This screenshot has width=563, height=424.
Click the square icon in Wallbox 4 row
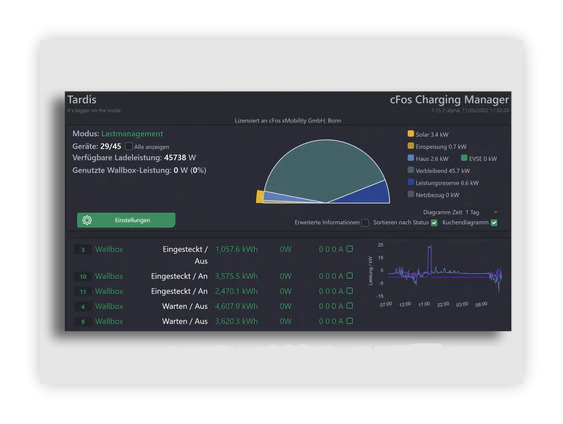coord(350,306)
